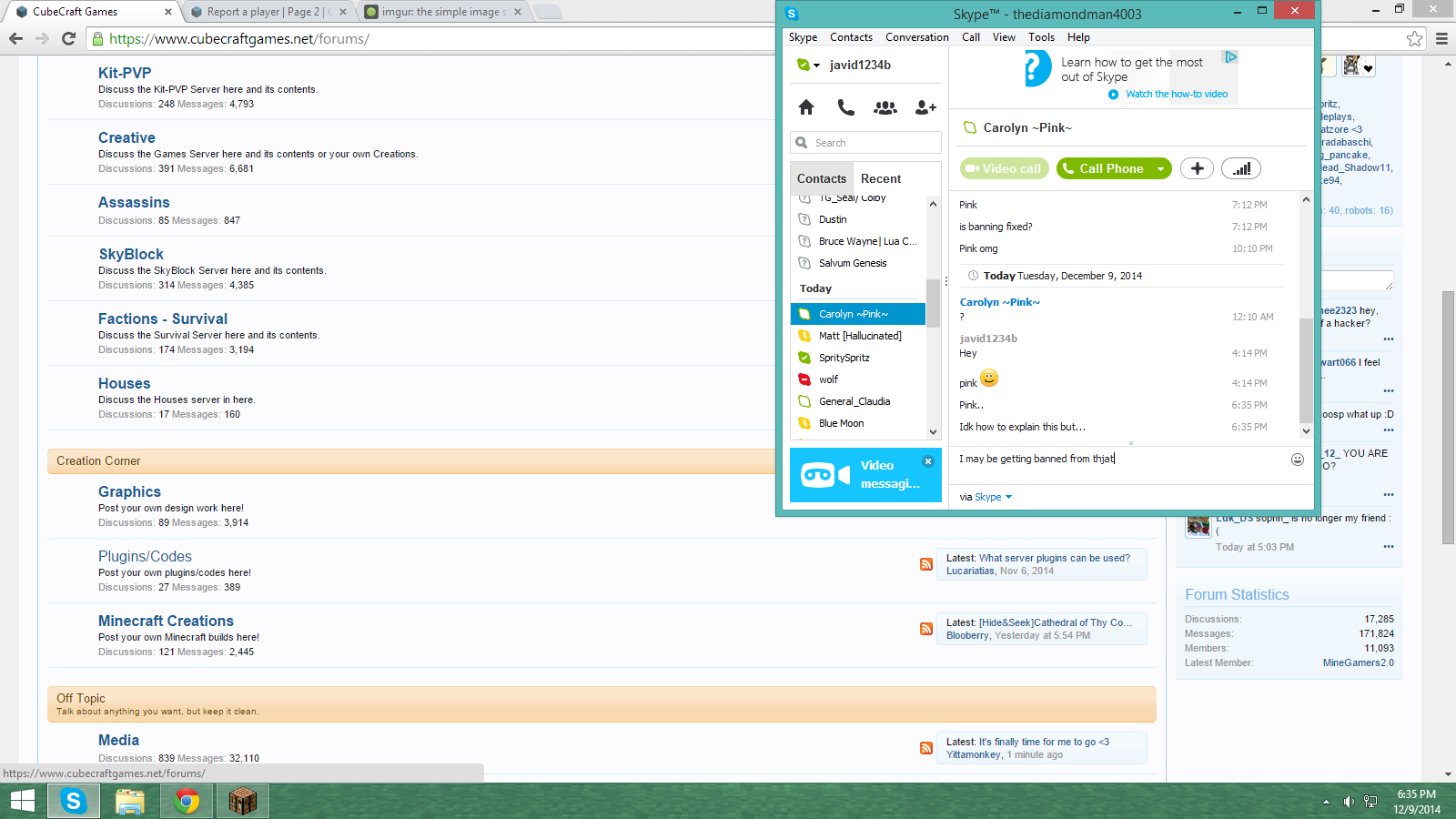Viewport: 1456px width, 819px height.
Task: Open Conversation menu
Action: click(916, 37)
